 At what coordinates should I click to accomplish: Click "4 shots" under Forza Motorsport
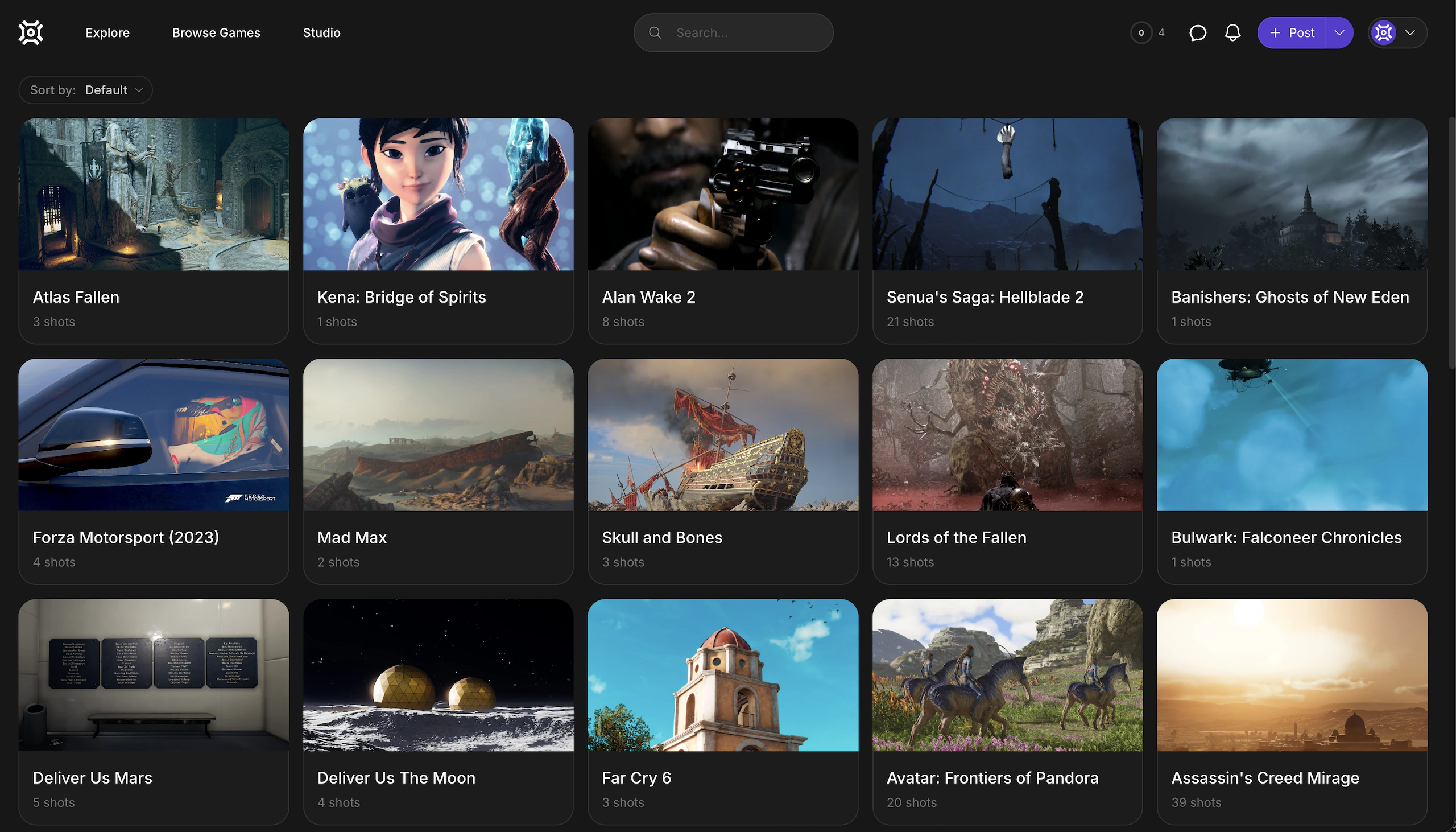(53, 562)
